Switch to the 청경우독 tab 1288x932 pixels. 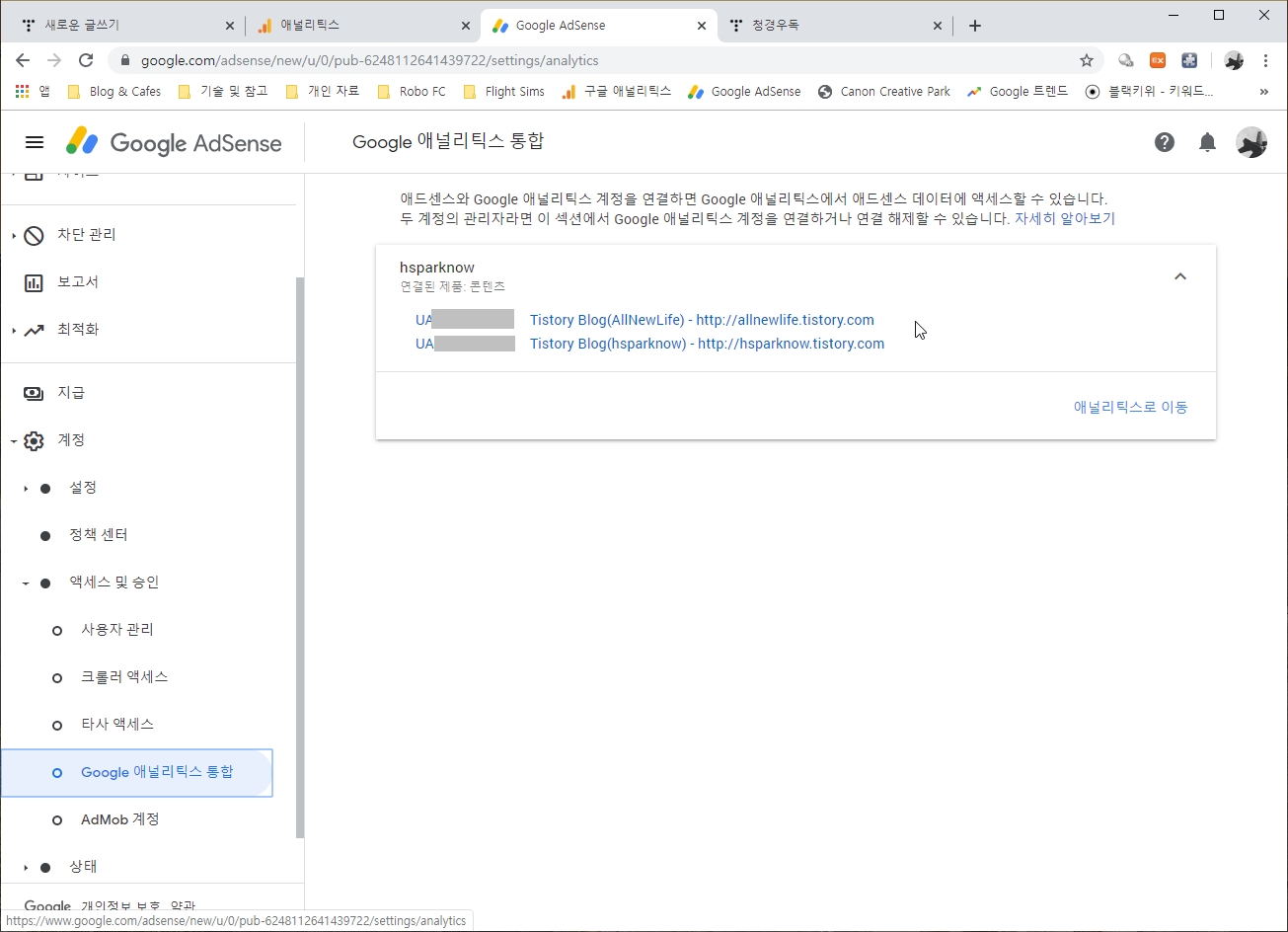click(837, 26)
